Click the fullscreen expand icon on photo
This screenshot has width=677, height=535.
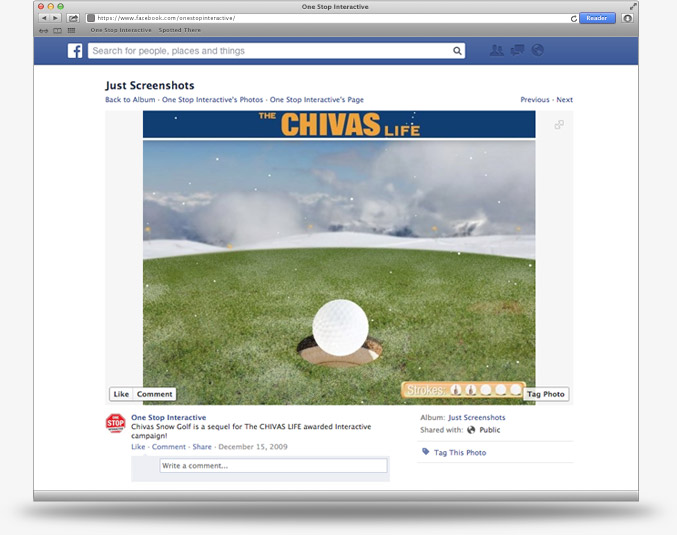[559, 125]
